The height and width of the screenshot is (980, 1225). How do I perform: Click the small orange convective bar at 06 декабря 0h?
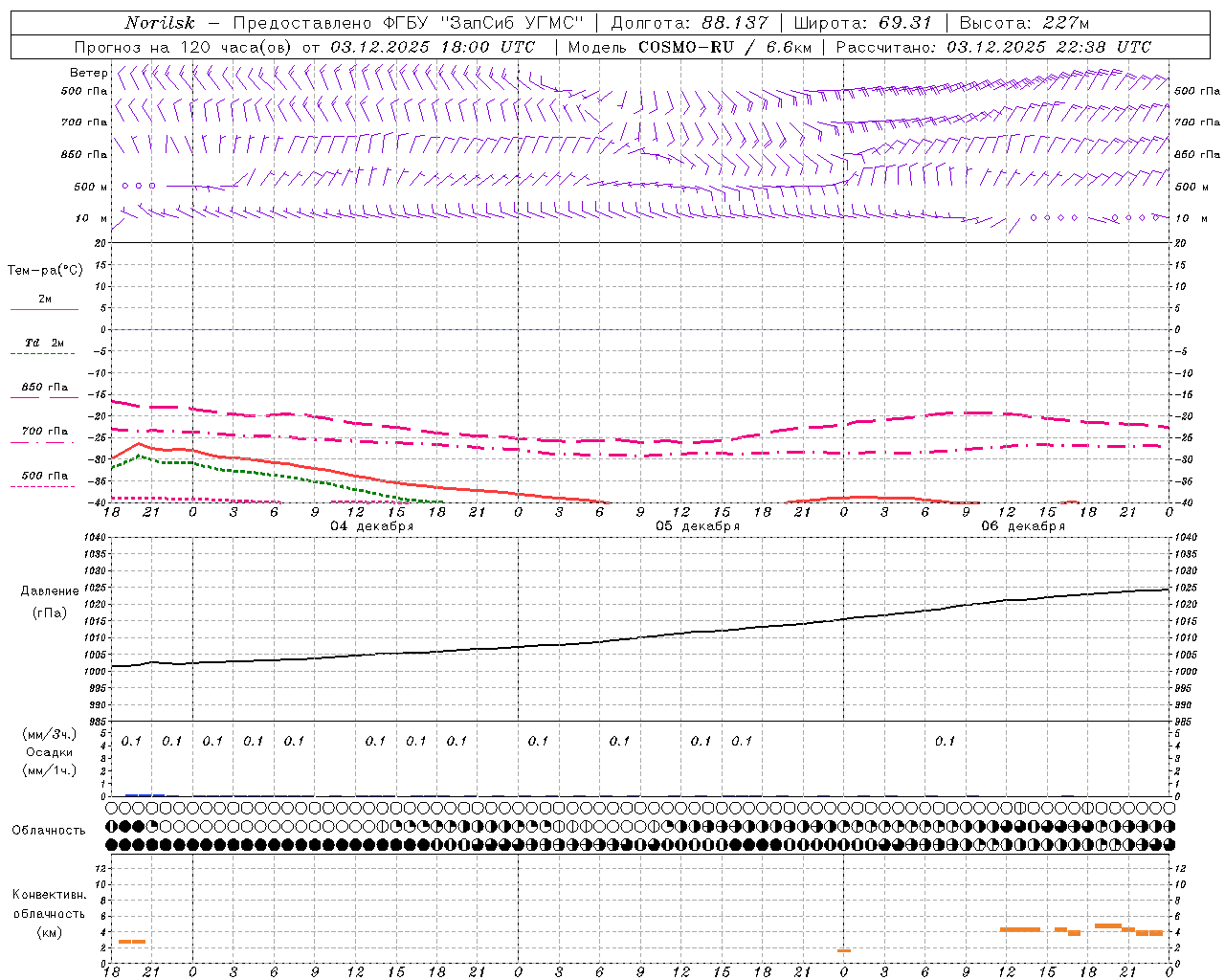point(844,950)
